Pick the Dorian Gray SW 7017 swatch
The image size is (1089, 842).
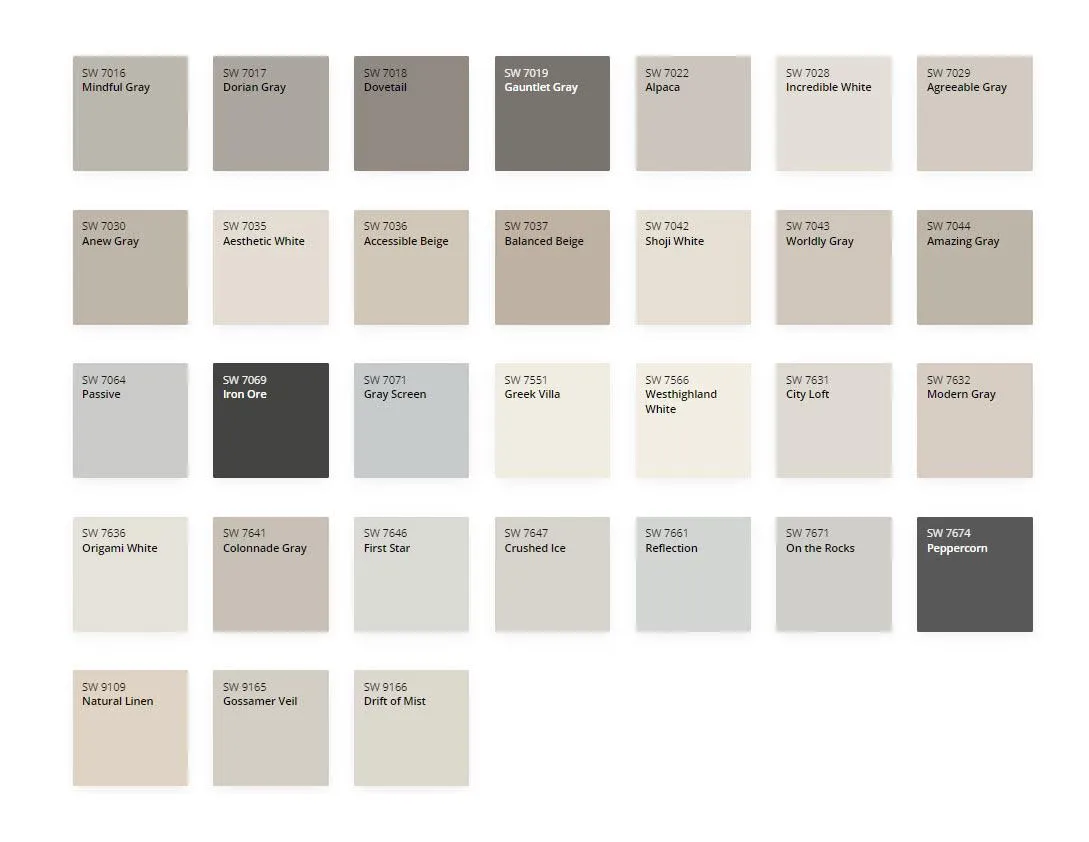[x=271, y=113]
